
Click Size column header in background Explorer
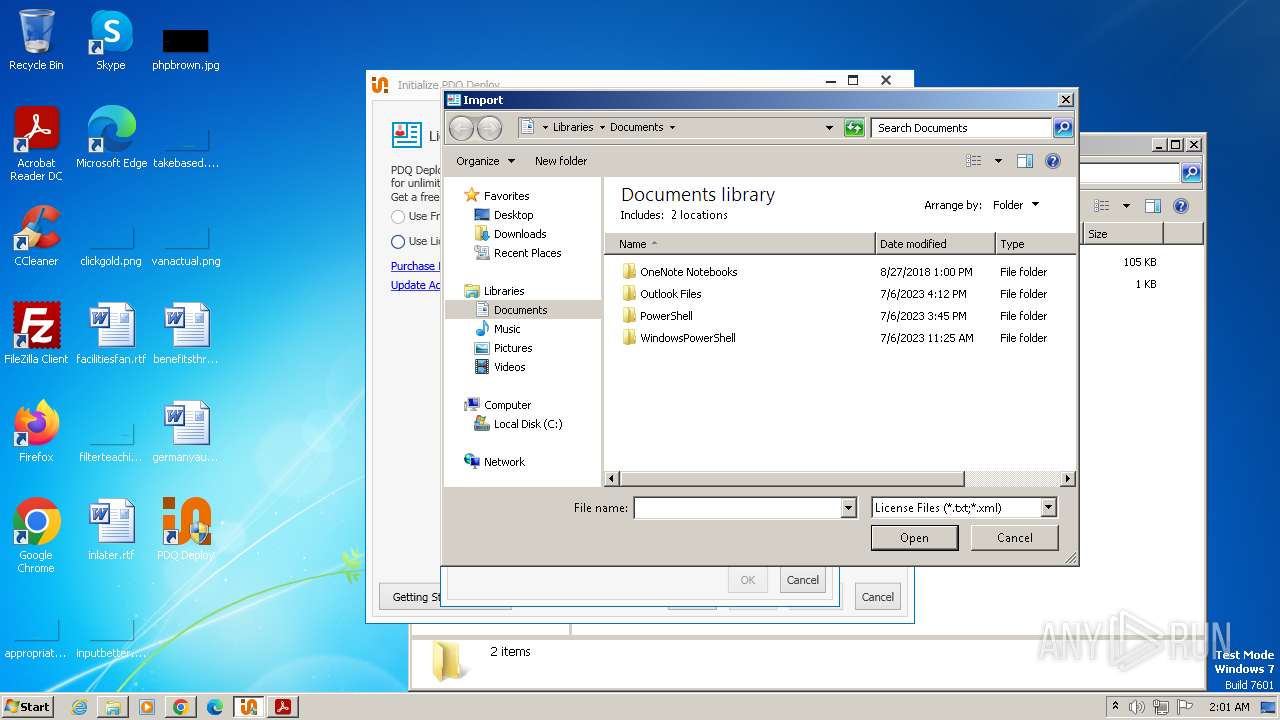coord(1123,234)
